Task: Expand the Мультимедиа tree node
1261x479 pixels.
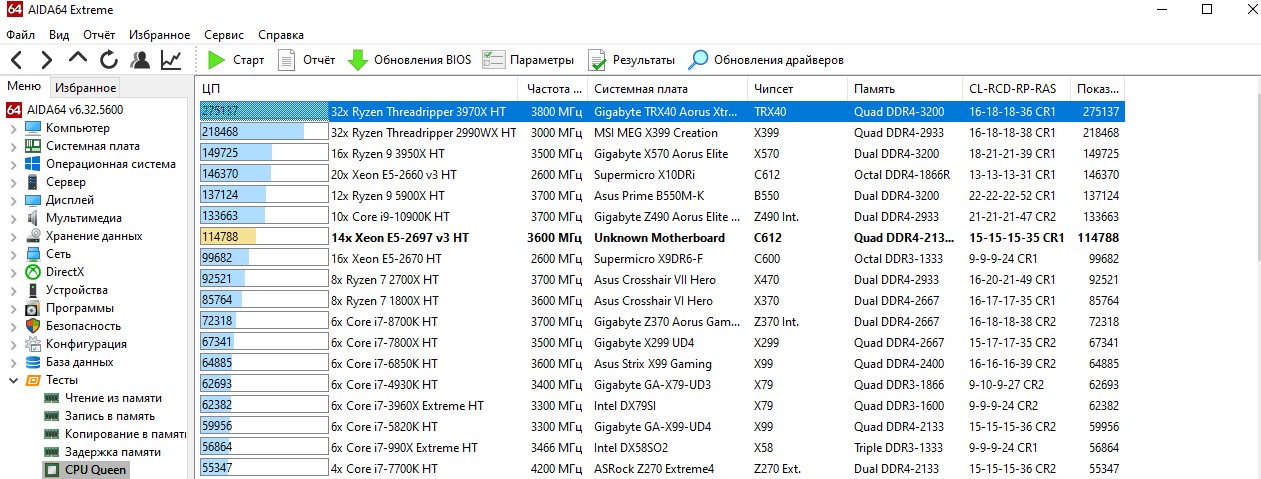Action: pyautogui.click(x=13, y=218)
